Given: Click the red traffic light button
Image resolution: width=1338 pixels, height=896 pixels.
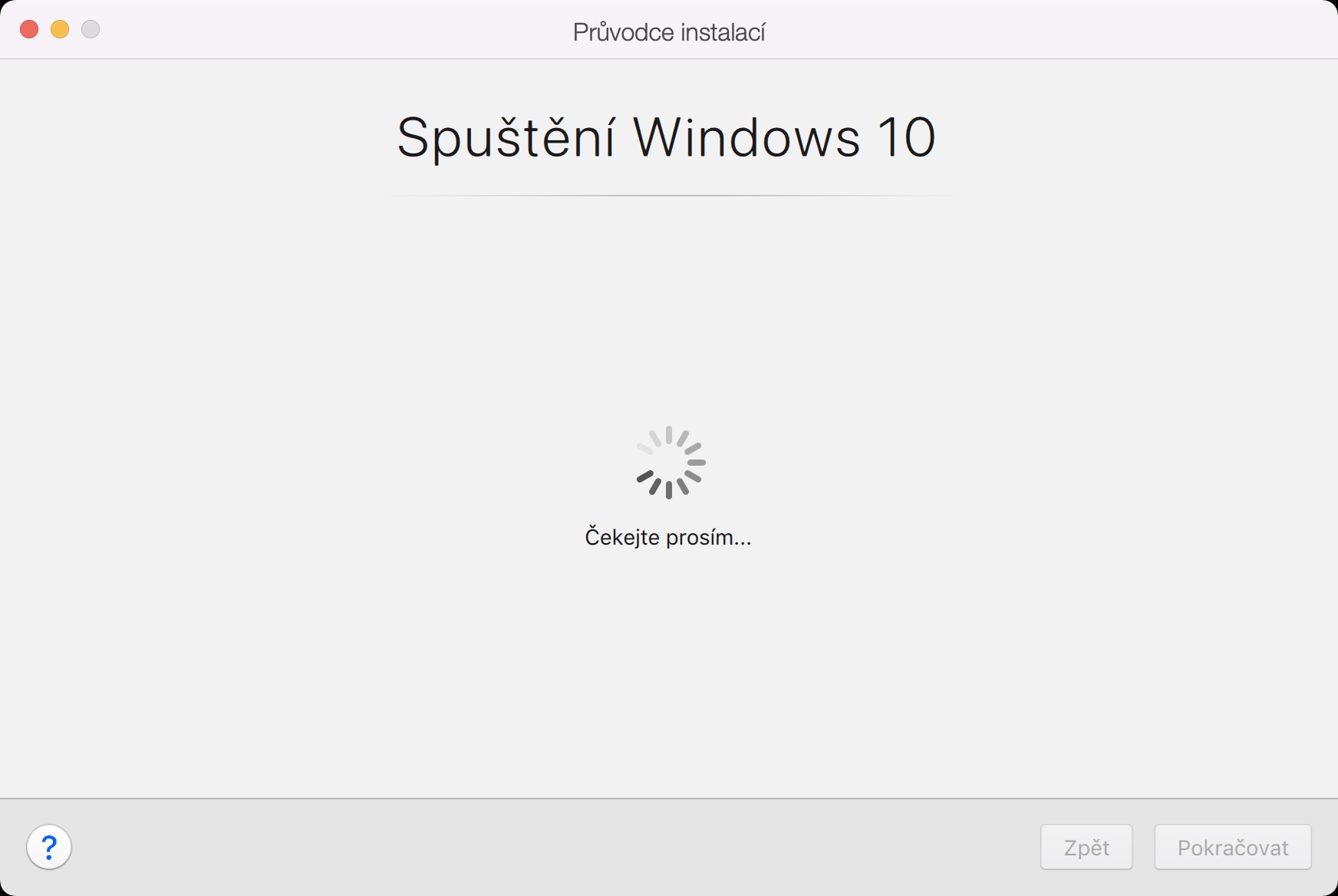Looking at the screenshot, I should pyautogui.click(x=29, y=29).
